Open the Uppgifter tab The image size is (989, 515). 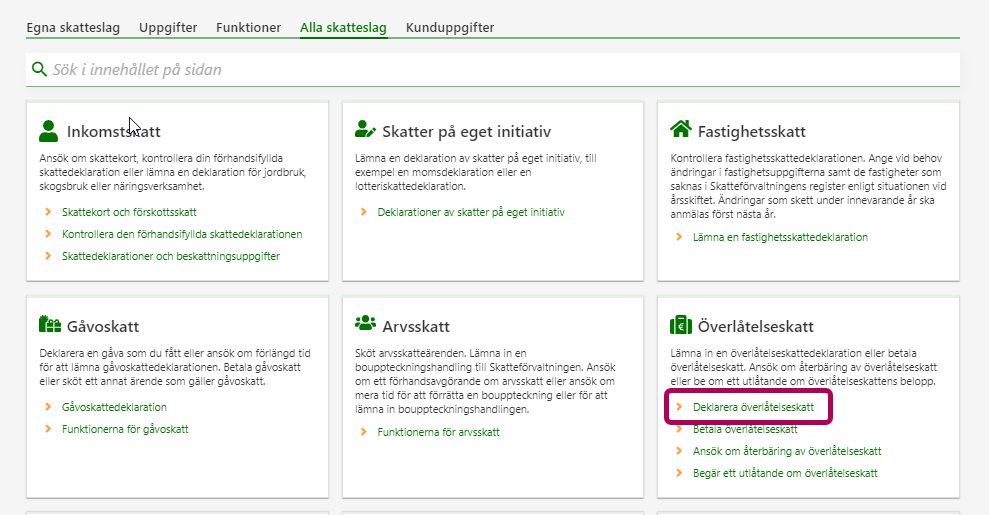(x=168, y=28)
